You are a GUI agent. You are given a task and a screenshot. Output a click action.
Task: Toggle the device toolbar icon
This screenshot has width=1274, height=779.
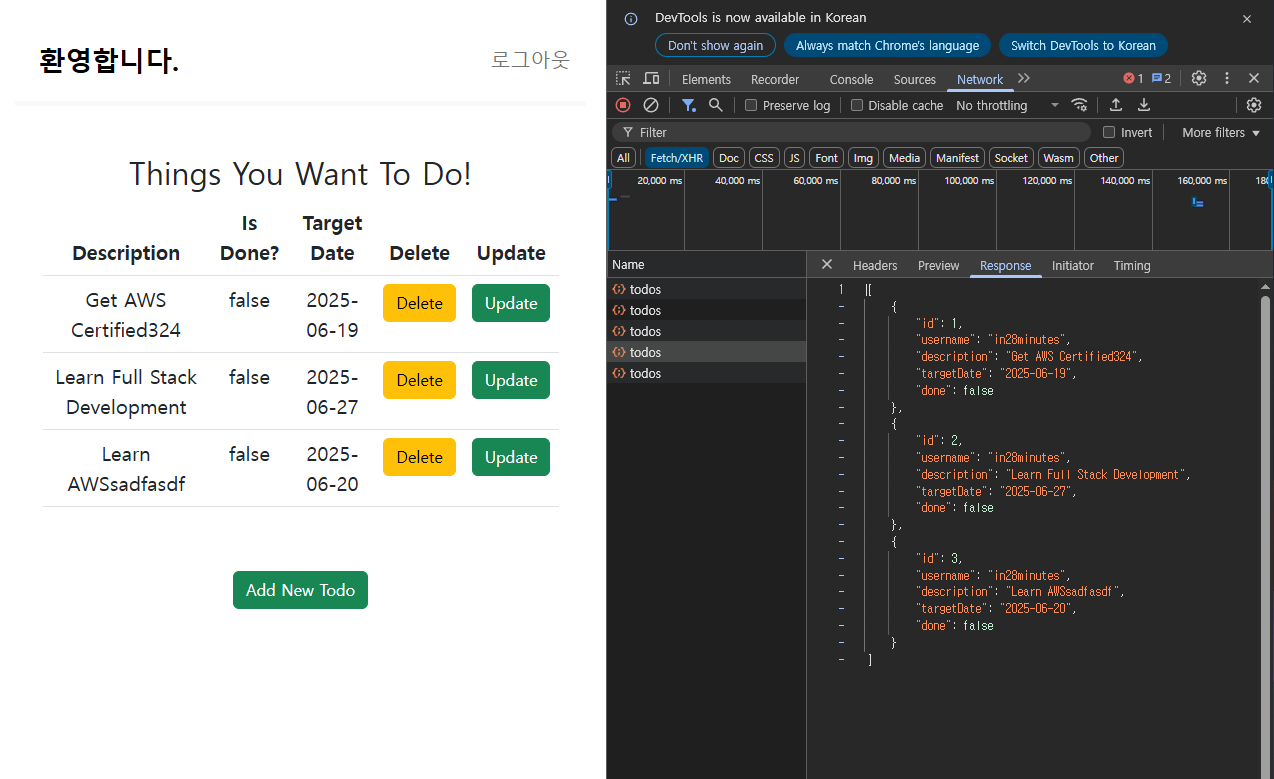(651, 78)
